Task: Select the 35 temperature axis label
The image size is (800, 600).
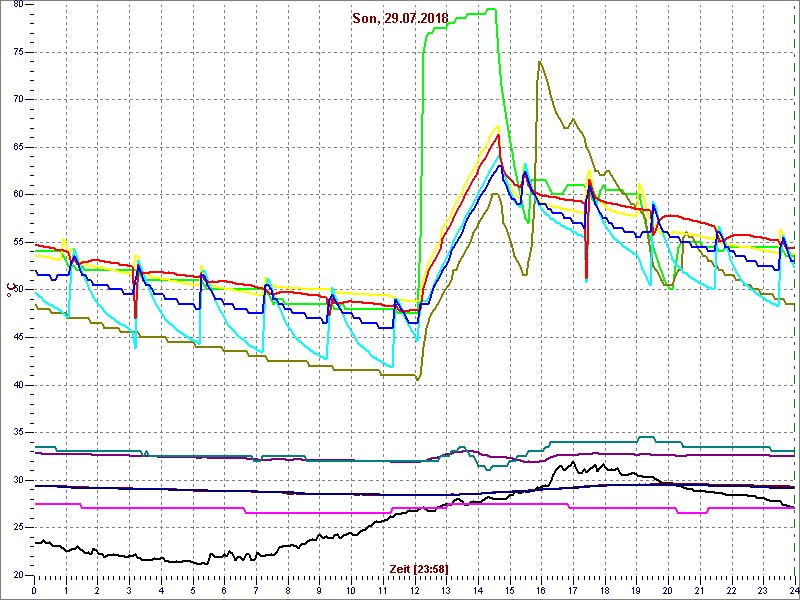Action: click(x=18, y=432)
